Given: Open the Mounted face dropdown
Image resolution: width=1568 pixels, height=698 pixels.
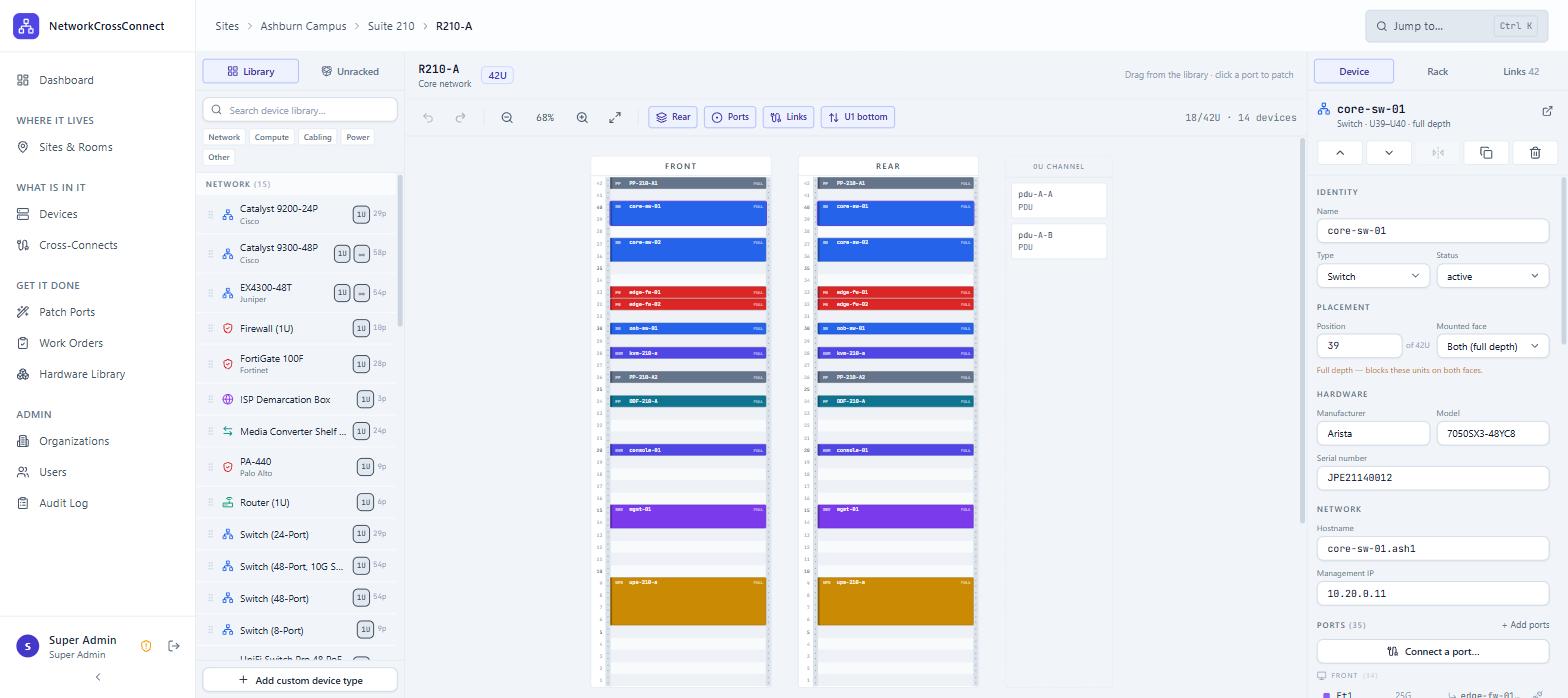Looking at the screenshot, I should coord(1492,346).
